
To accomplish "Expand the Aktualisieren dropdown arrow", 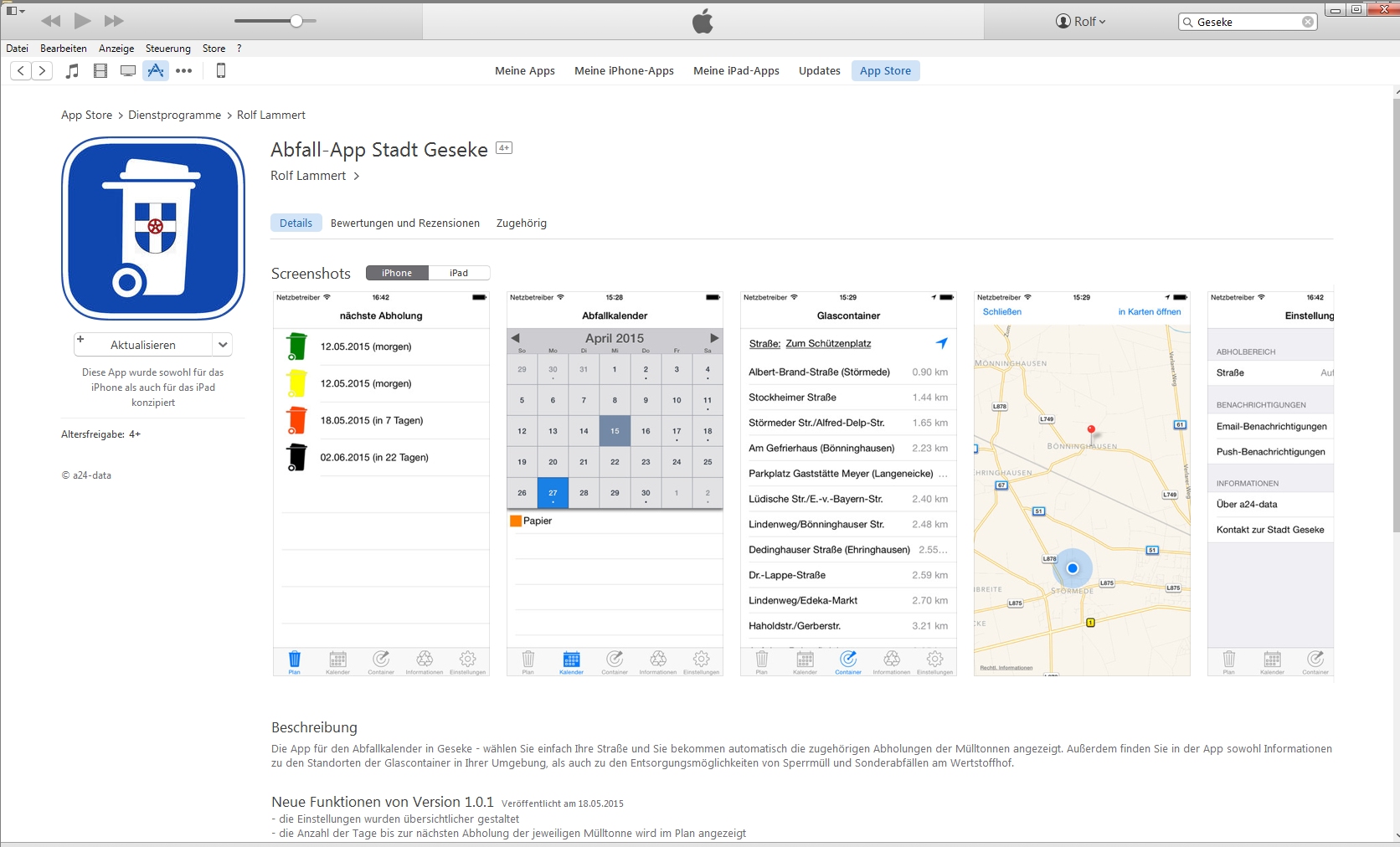I will 223,345.
